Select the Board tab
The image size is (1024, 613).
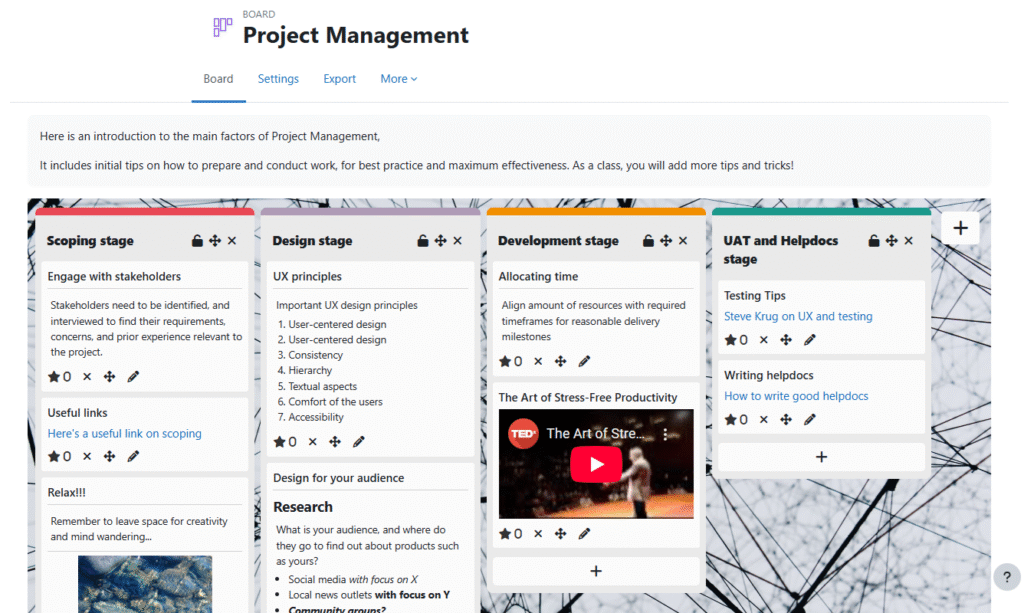tap(218, 78)
